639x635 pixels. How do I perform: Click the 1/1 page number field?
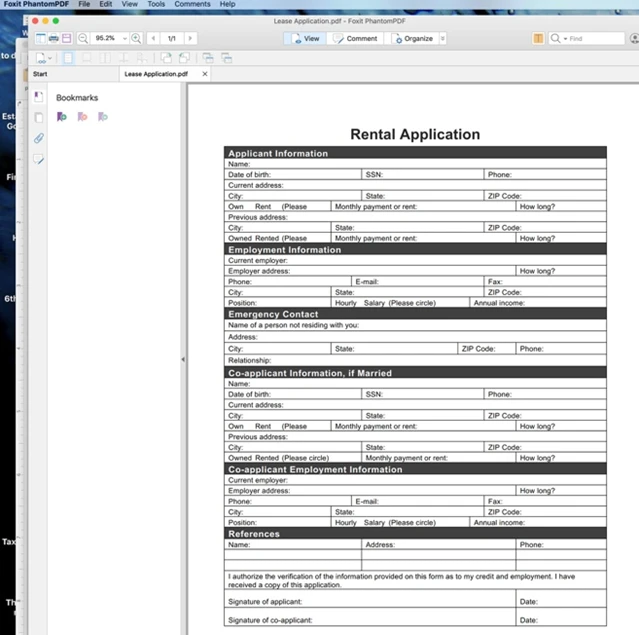click(172, 38)
